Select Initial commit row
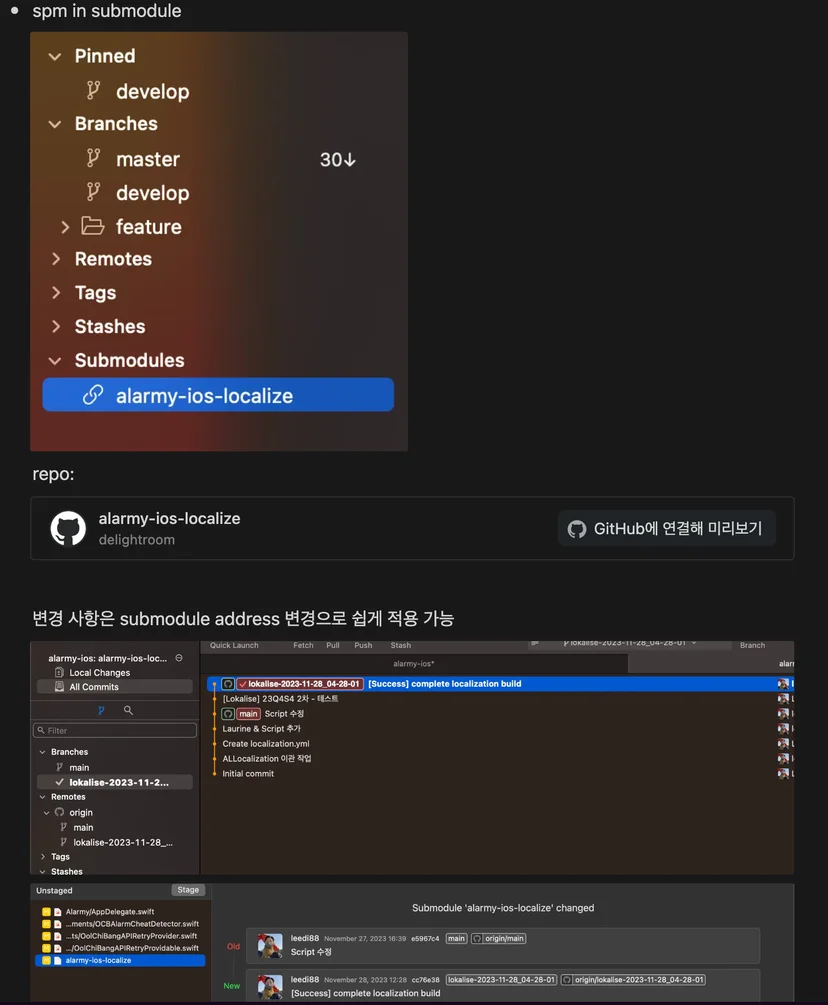The height and width of the screenshot is (1005, 828). [248, 774]
